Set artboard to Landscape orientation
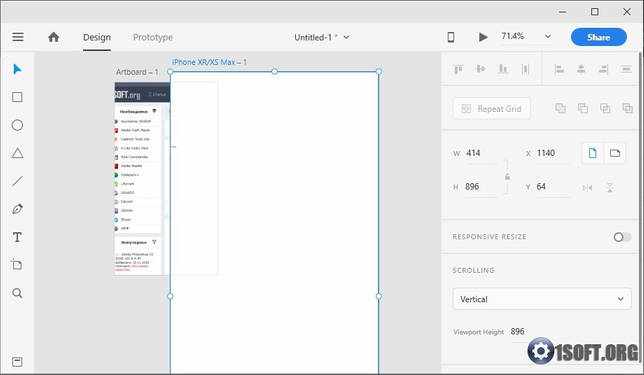 click(615, 153)
